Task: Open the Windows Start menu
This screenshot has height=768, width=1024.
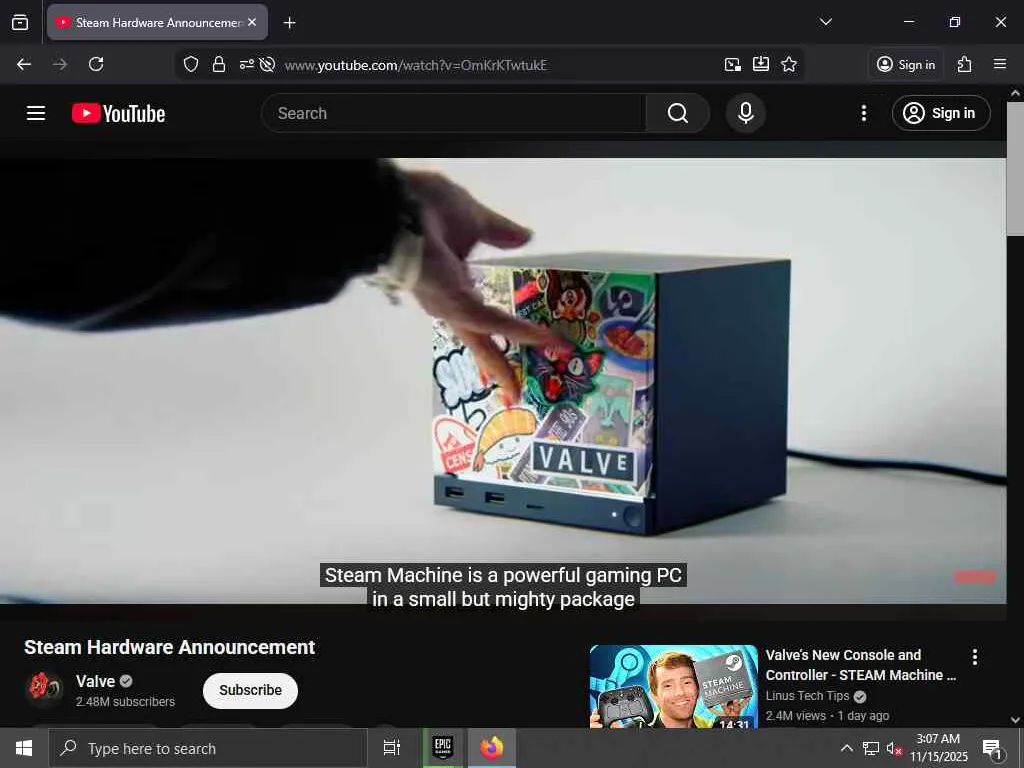Action: click(x=24, y=748)
